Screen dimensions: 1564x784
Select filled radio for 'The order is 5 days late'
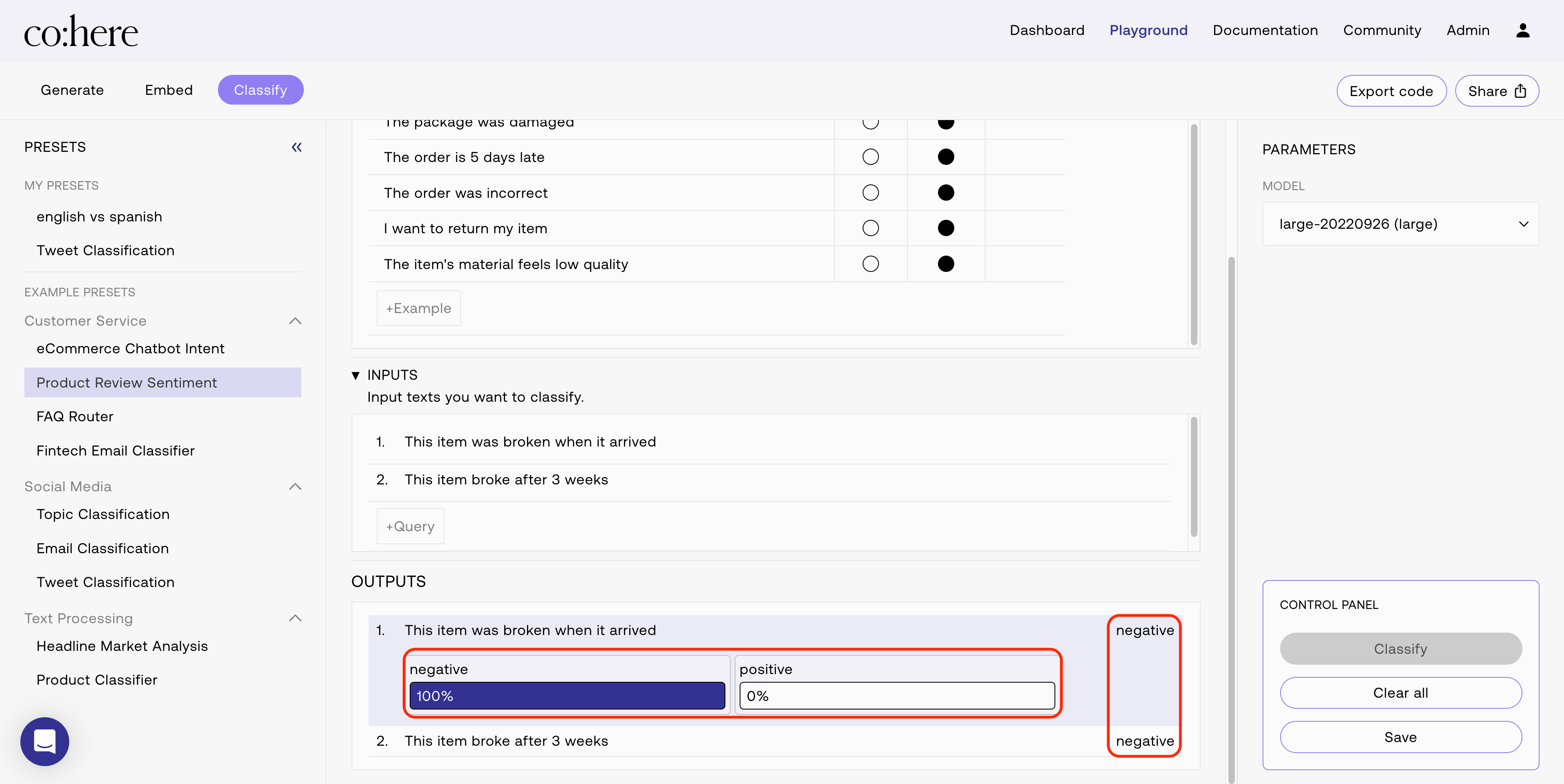945,157
